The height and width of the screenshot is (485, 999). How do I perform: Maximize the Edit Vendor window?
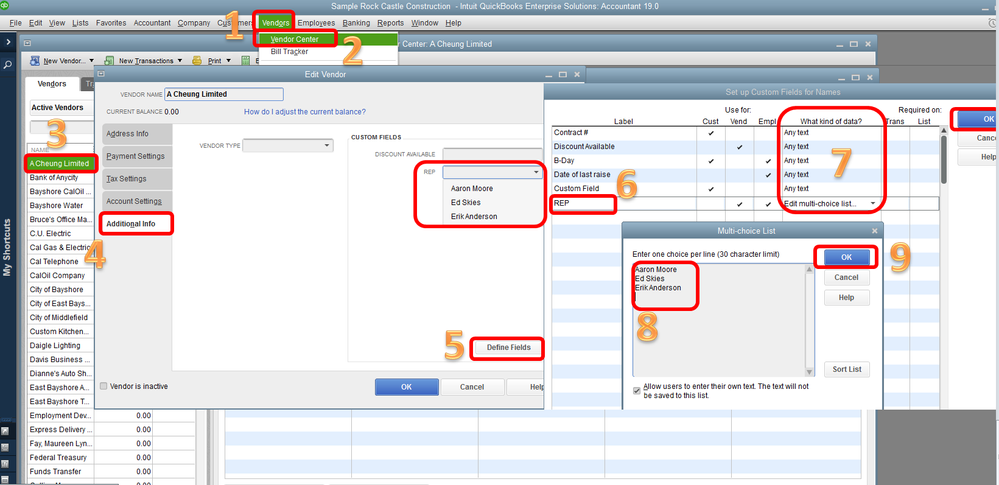click(x=563, y=75)
